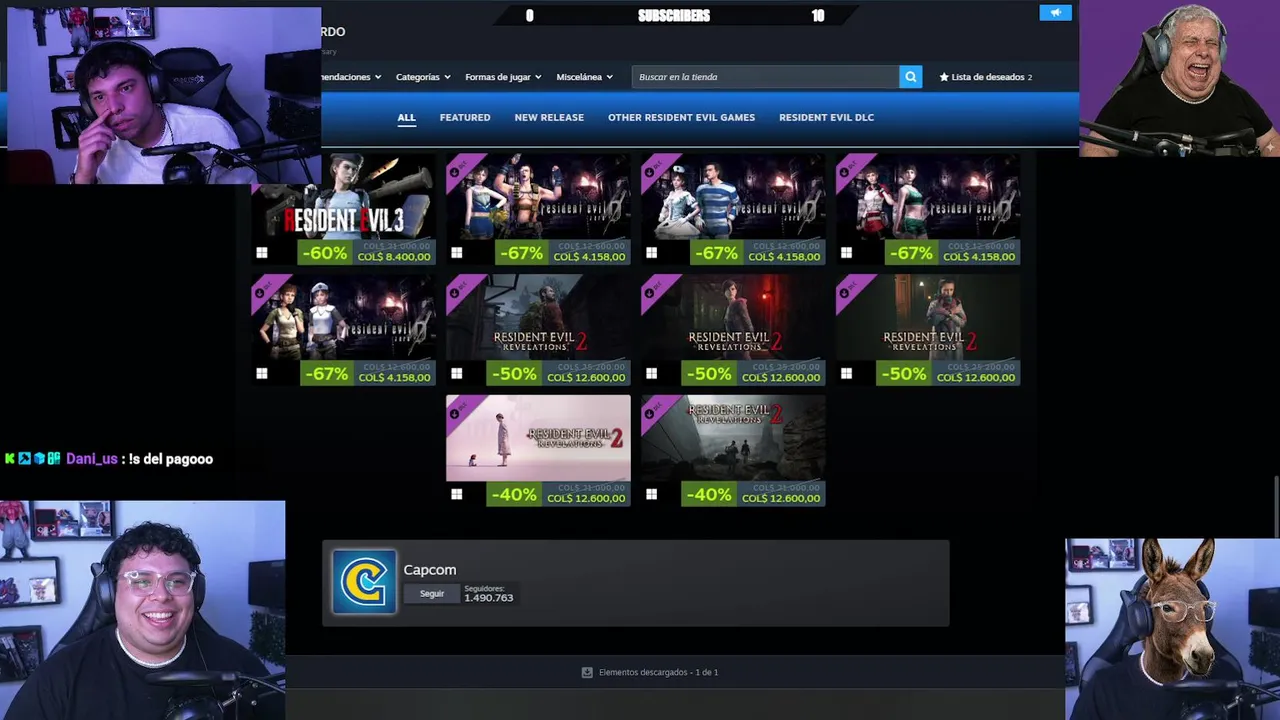Screen dimensions: 1280x720
Task: Open the RESIDENT EVIL DLC tab
Action: (826, 117)
